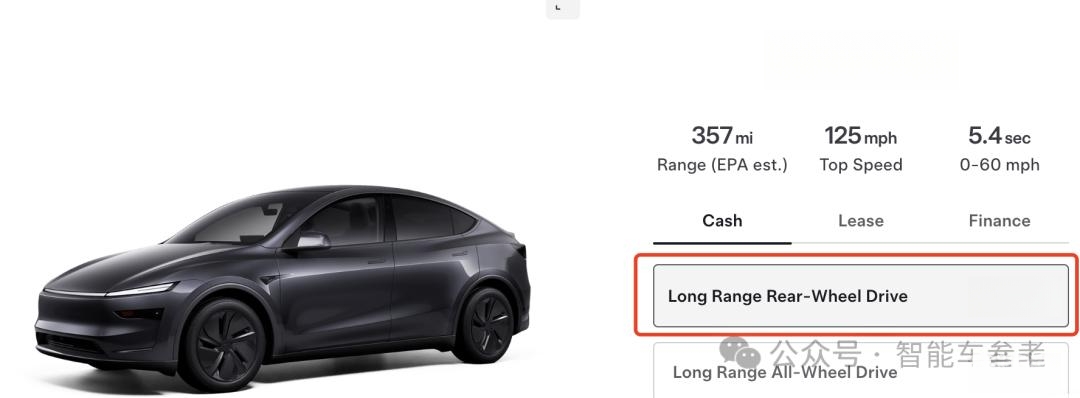Viewport: 1080px width, 398px height.
Task: Choose the Long Range All-Wheel Drive option
Action: (861, 371)
